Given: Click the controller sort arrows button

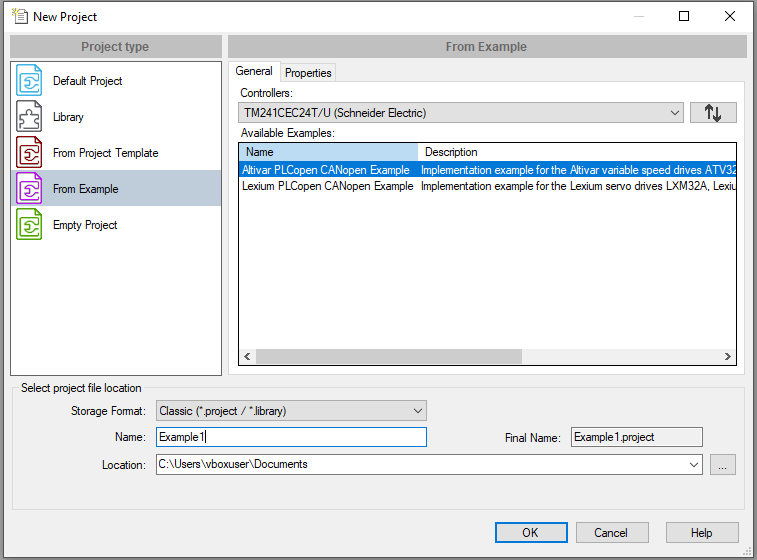Looking at the screenshot, I should click(x=713, y=113).
